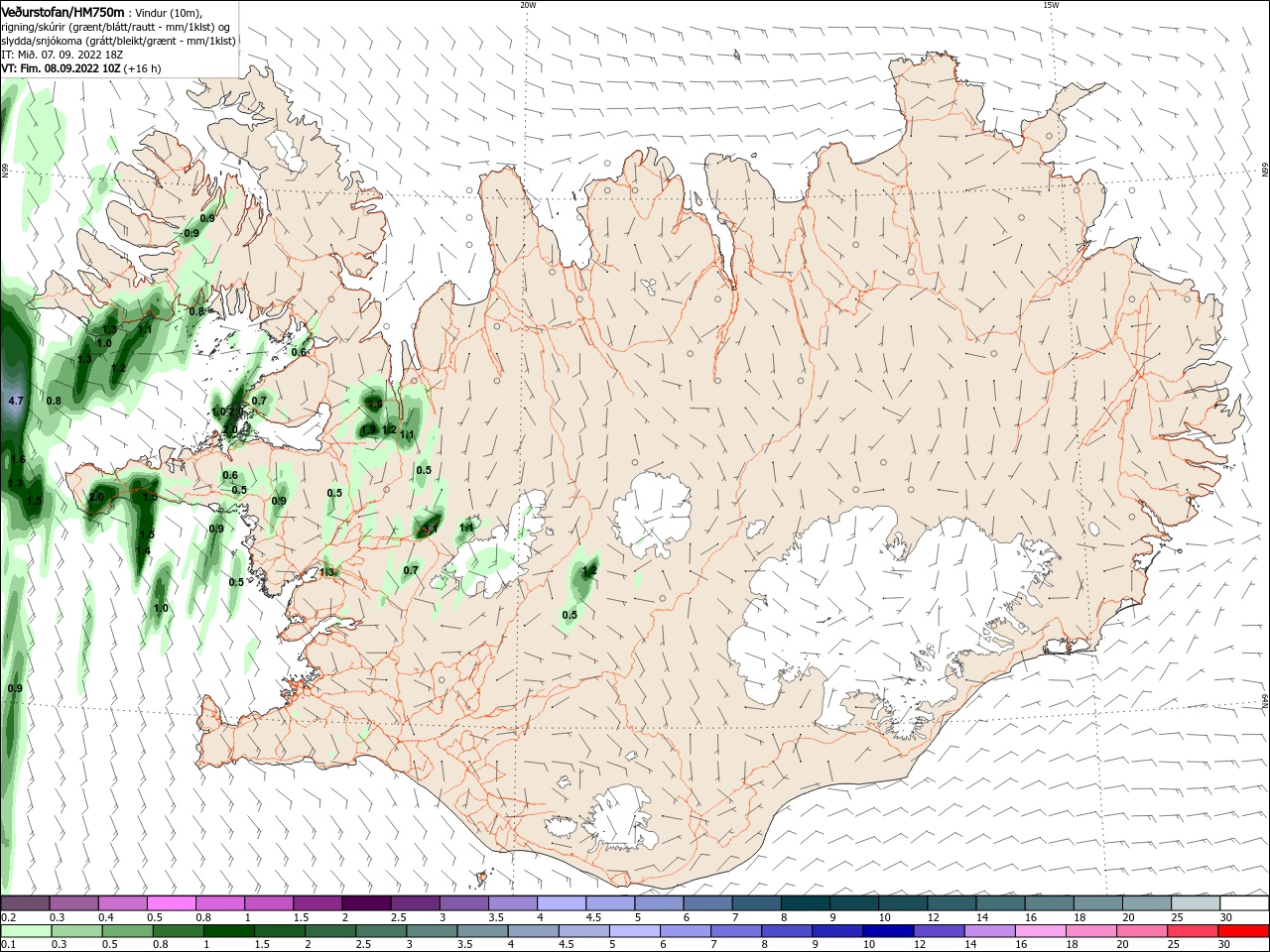Select the blue 9 swatch, bottom row
Viewport: 1270px width, 952px height.
point(837,931)
